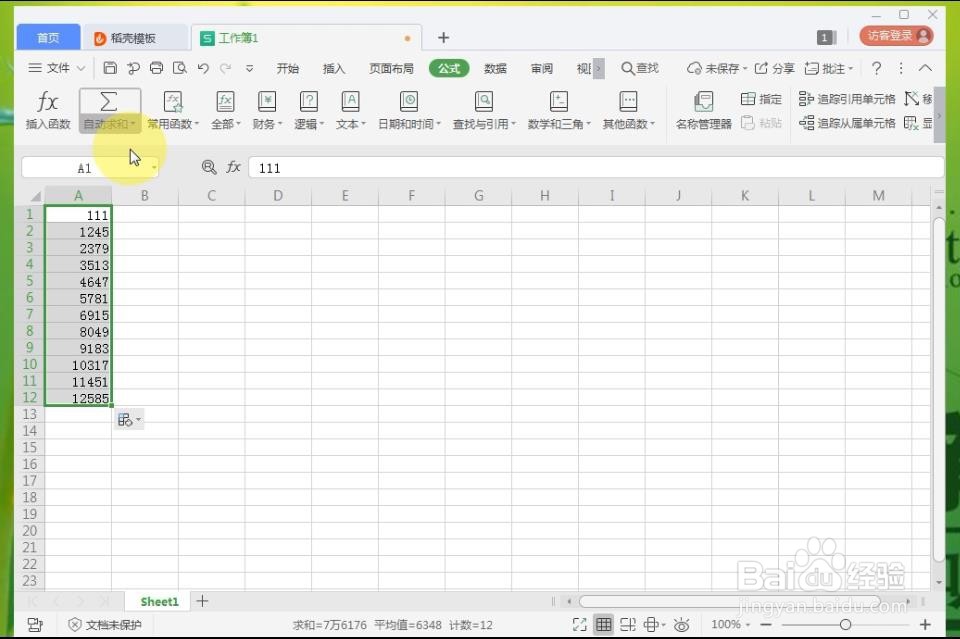The height and width of the screenshot is (639, 960).
Task: Open the 名称管理器 (Name Manager)
Action: coord(703,108)
